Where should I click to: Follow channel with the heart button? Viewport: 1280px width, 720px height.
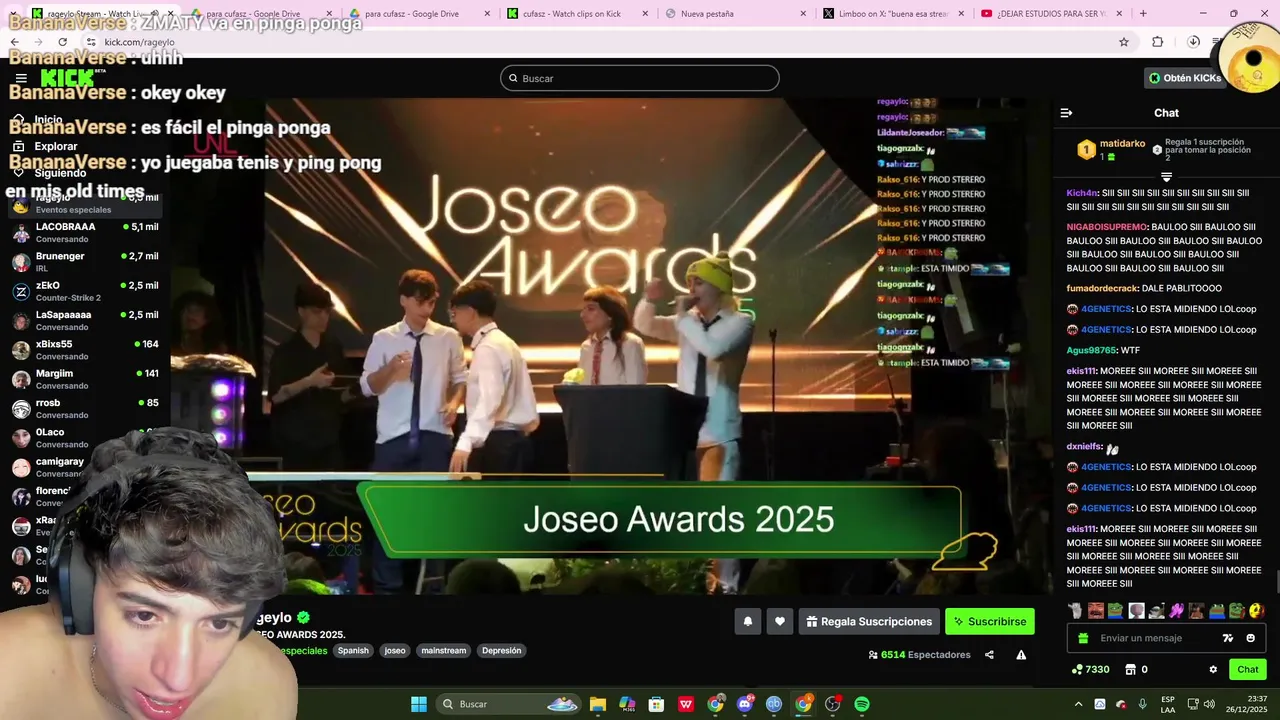coord(780,621)
